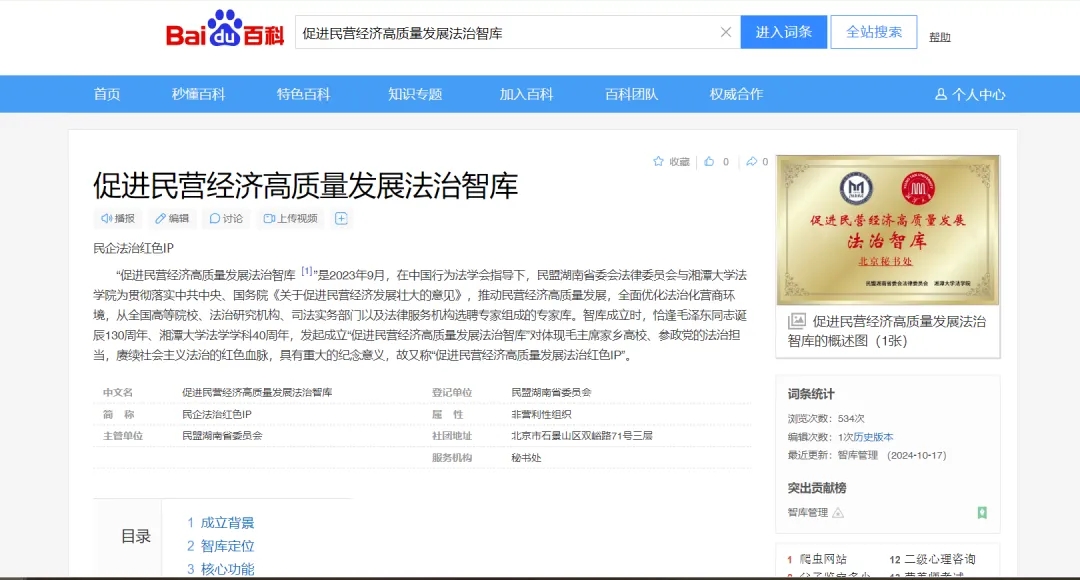Click the album picture icon below plaque
The height and width of the screenshot is (580, 1080).
[797, 321]
